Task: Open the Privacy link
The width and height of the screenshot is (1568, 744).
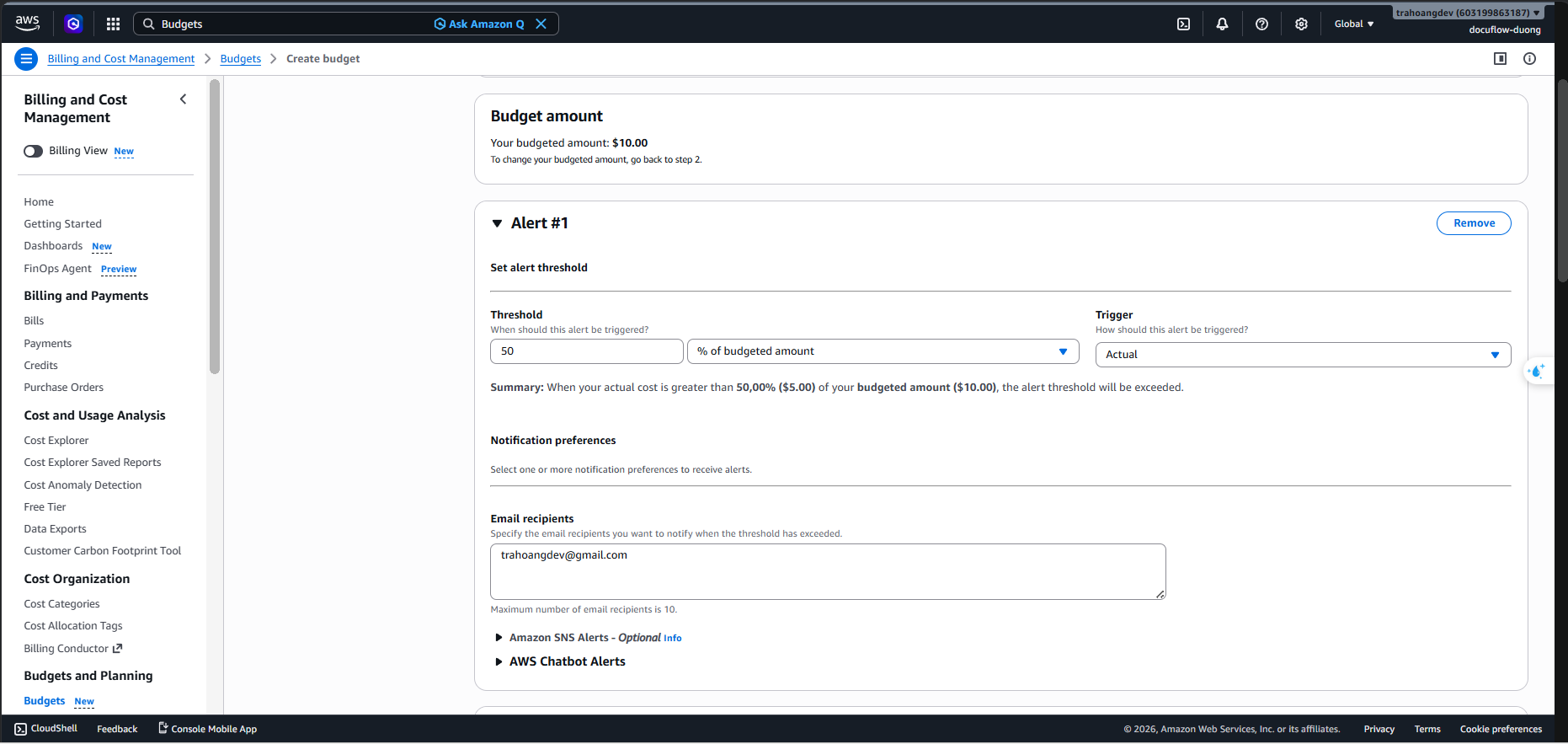Action: point(1379,729)
